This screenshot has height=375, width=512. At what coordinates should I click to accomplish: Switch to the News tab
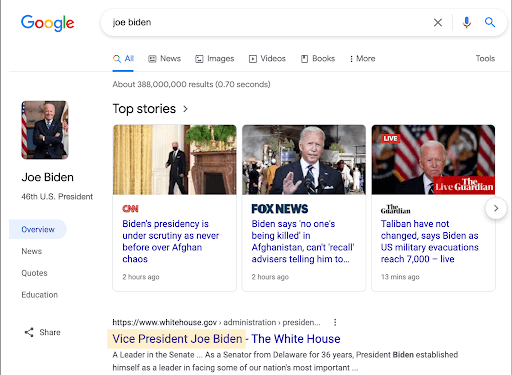(x=164, y=59)
